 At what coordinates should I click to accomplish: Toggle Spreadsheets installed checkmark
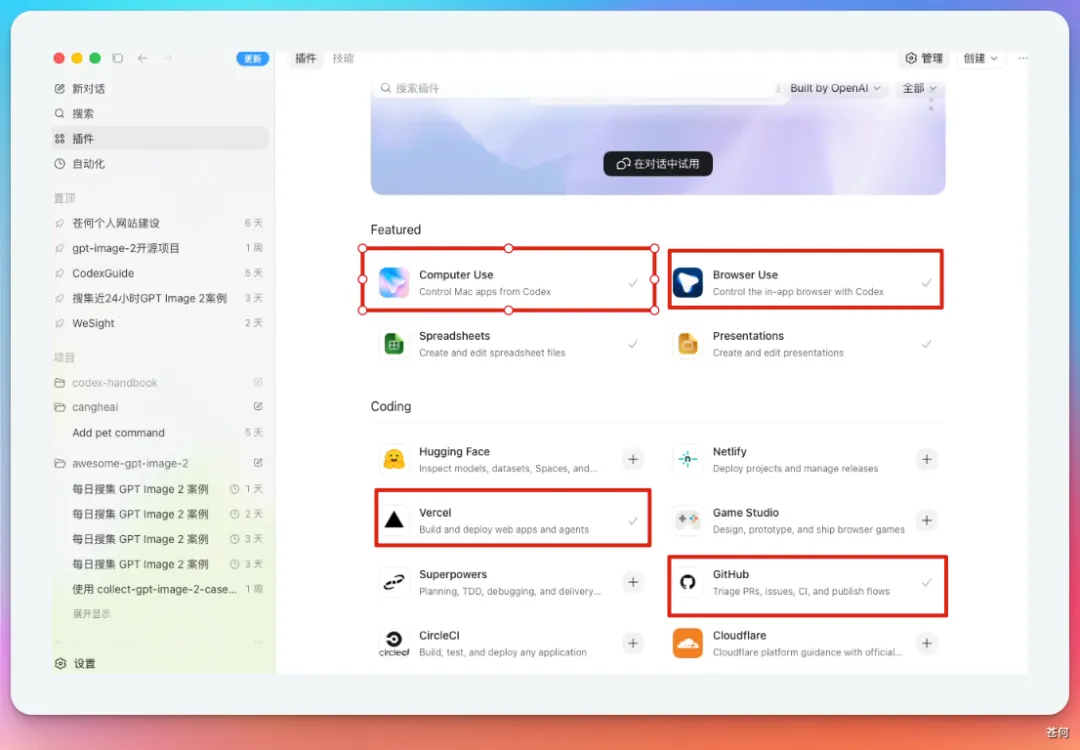[x=633, y=344]
